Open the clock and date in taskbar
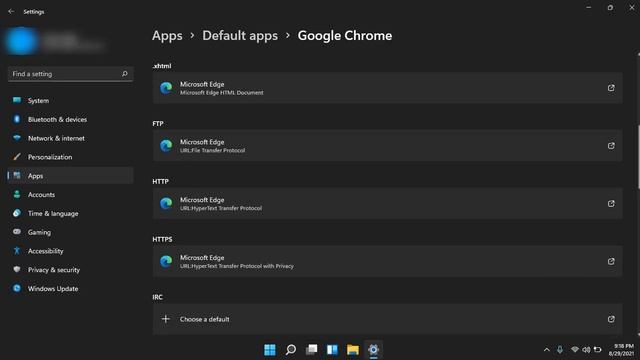This screenshot has height=360, width=640. (x=622, y=350)
